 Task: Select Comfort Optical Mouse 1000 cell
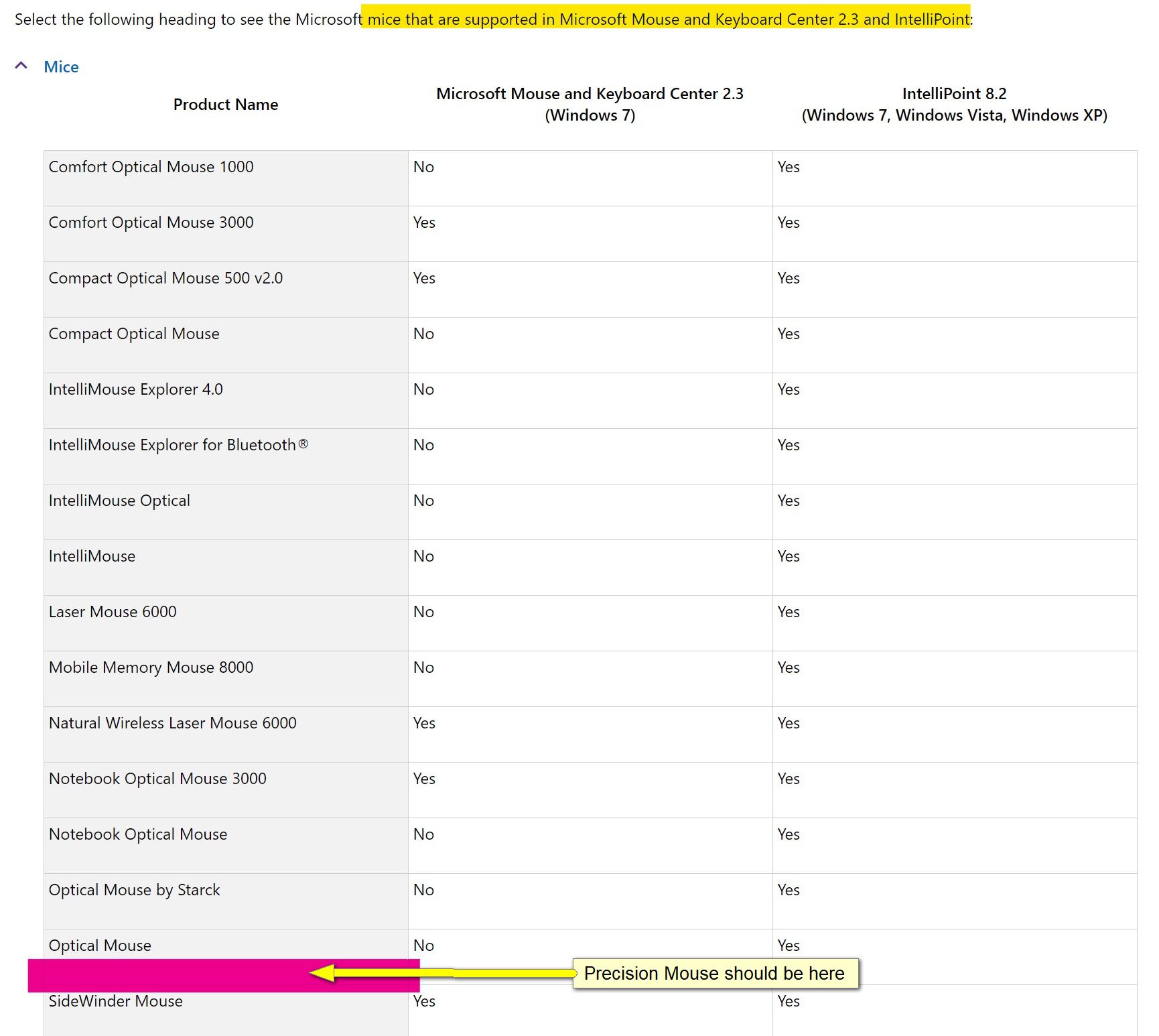click(x=226, y=178)
